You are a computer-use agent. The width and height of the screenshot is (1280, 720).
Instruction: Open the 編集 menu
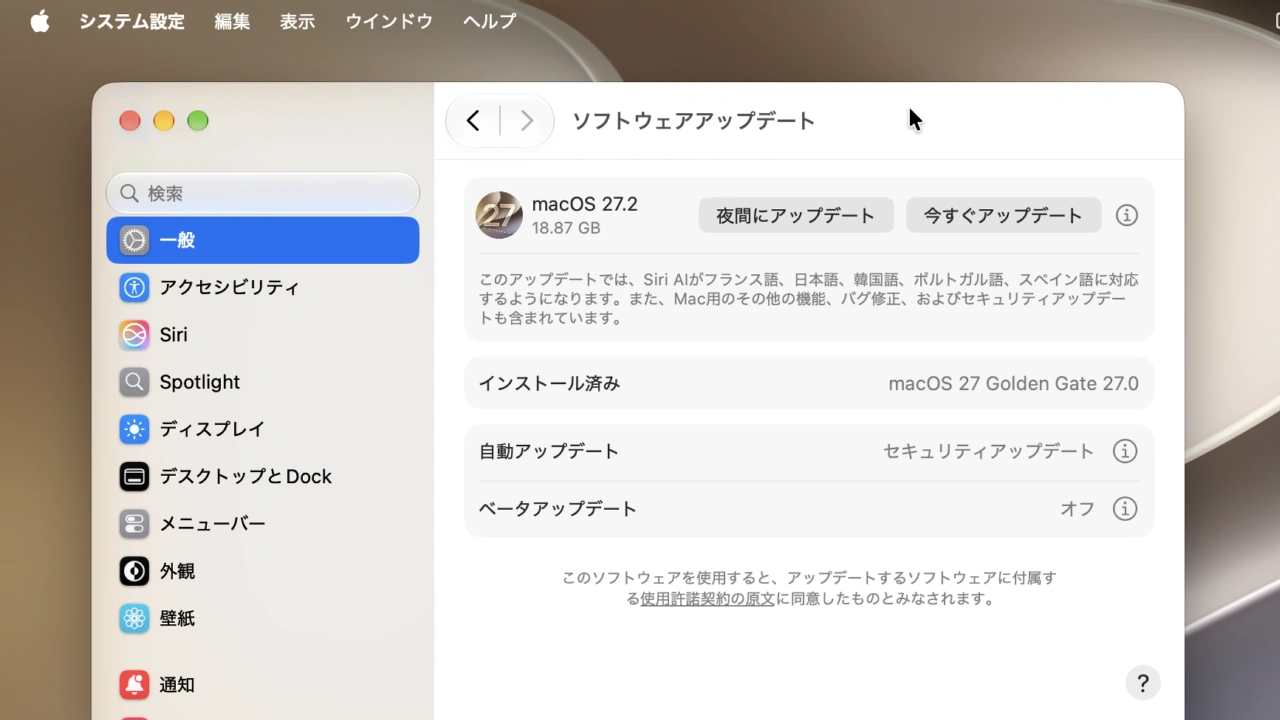232,21
